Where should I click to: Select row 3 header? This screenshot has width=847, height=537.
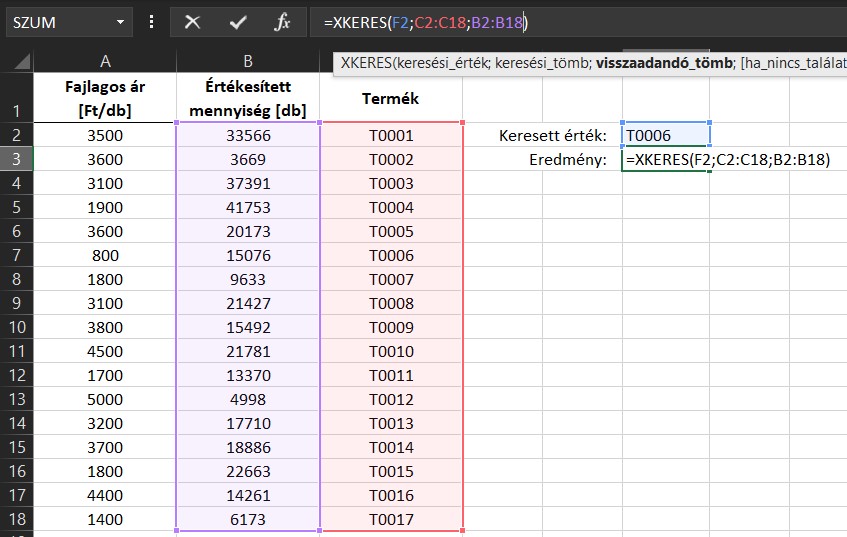16,159
